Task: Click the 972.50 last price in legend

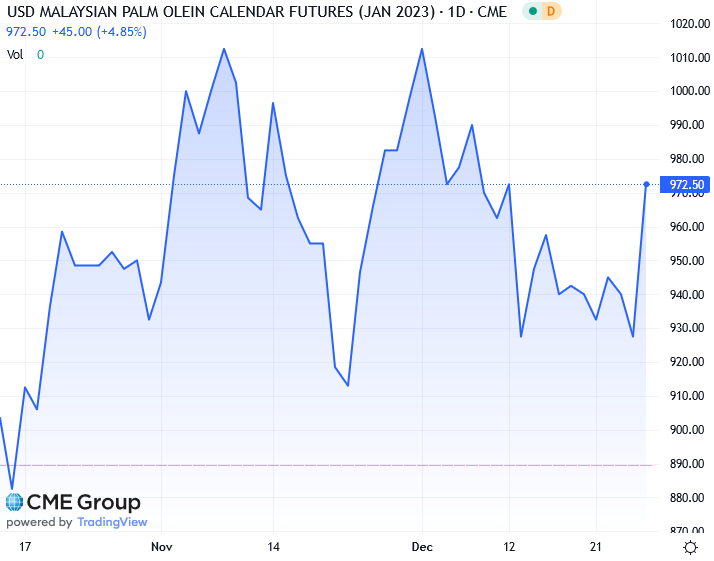Action: [x=26, y=32]
